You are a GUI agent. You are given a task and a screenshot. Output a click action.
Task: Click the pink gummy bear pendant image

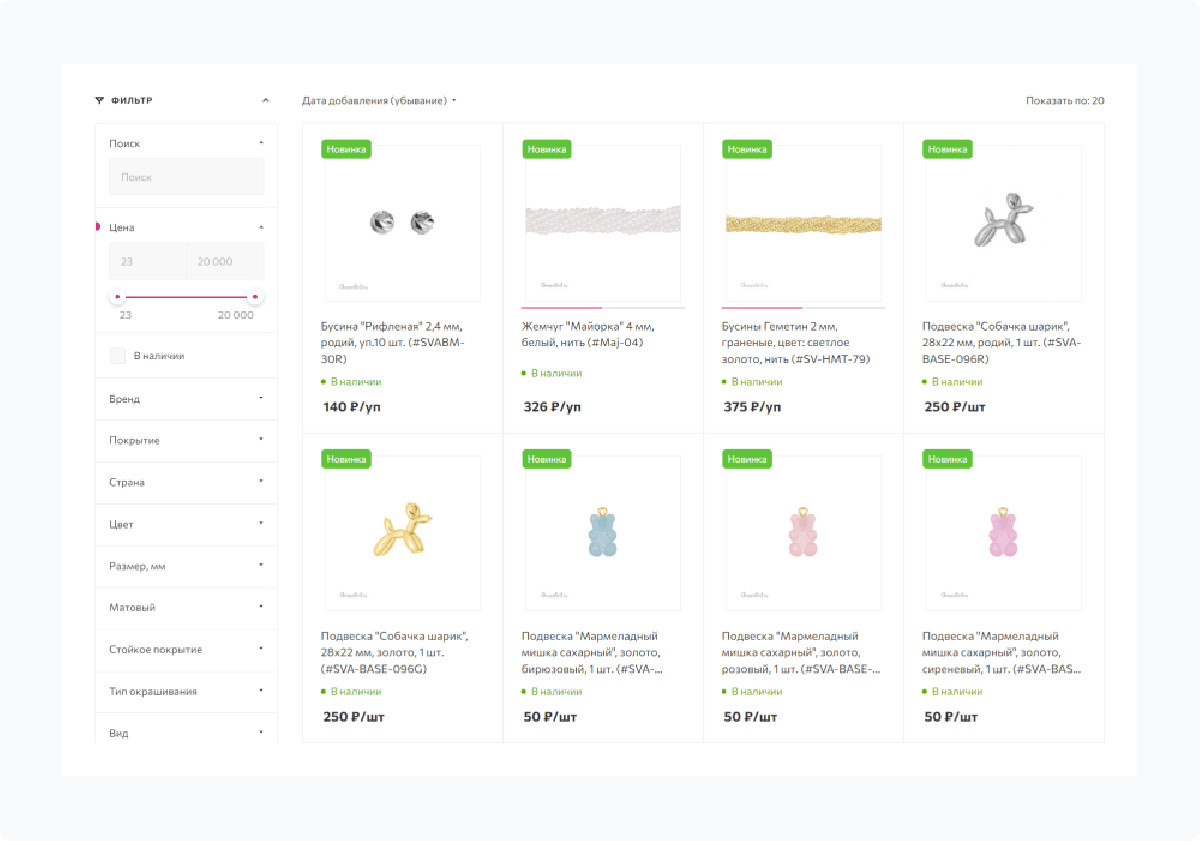click(x=803, y=533)
